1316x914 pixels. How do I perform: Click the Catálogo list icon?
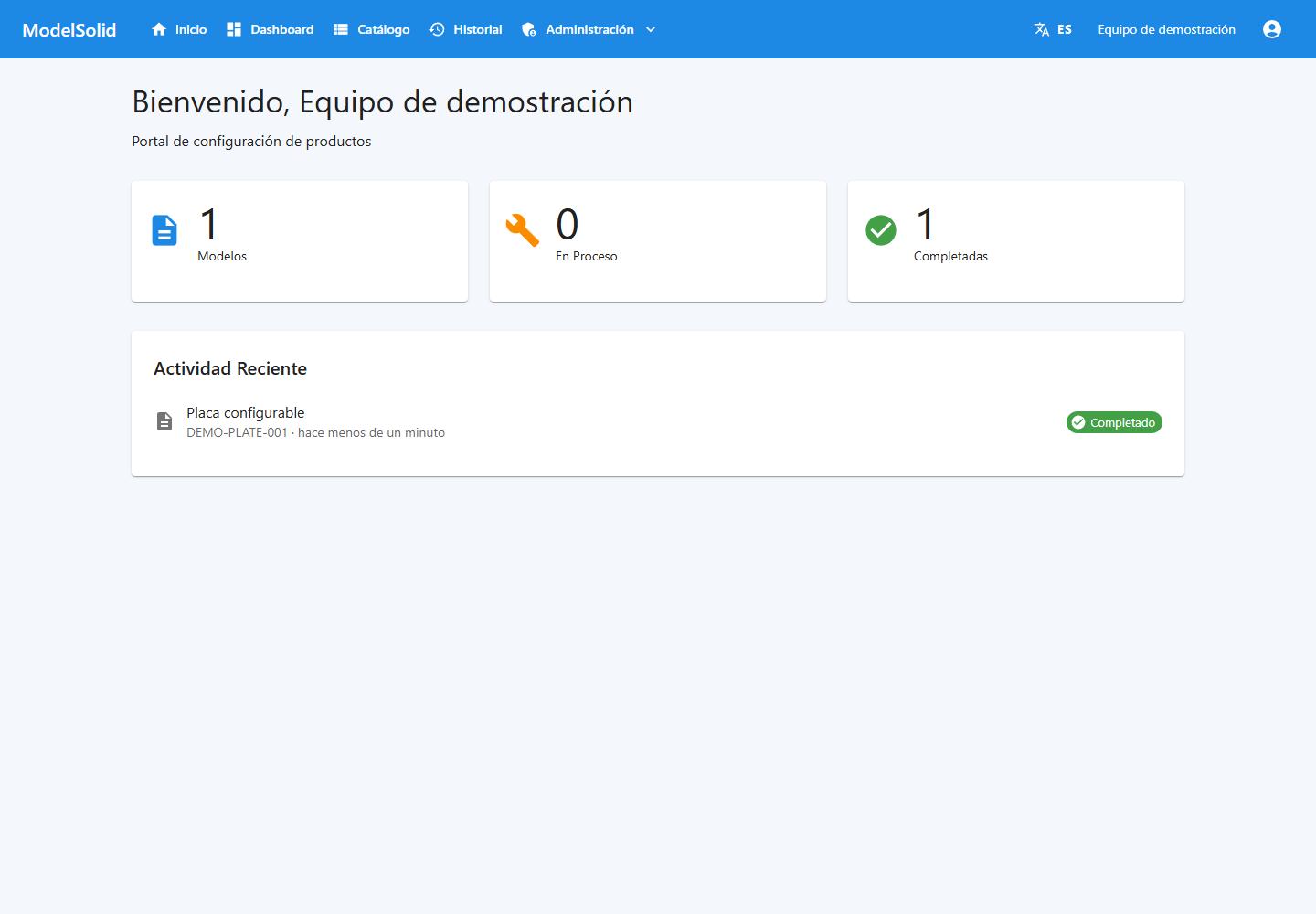[341, 29]
